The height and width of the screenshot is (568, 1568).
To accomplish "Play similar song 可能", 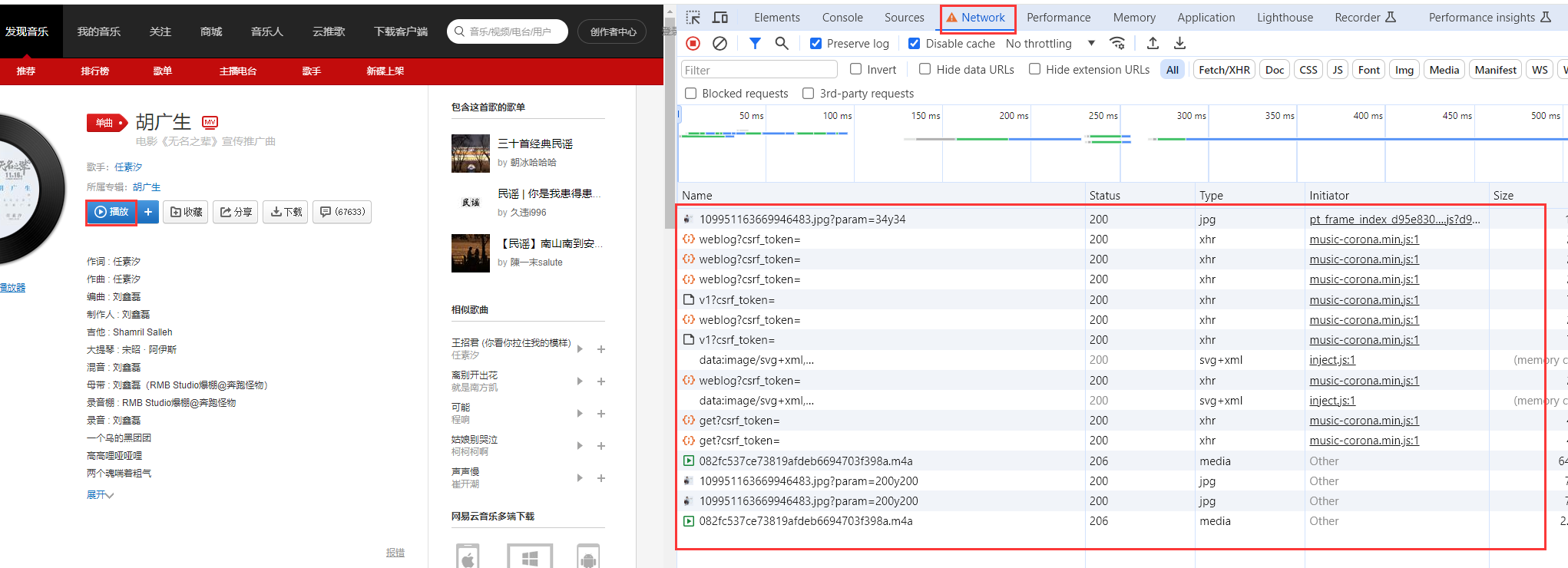I will tap(581, 414).
